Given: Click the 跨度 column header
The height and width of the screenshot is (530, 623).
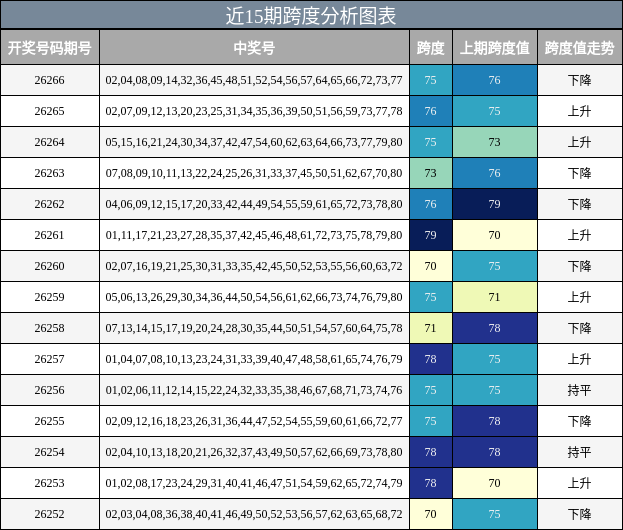Looking at the screenshot, I should pyautogui.click(x=431, y=48).
